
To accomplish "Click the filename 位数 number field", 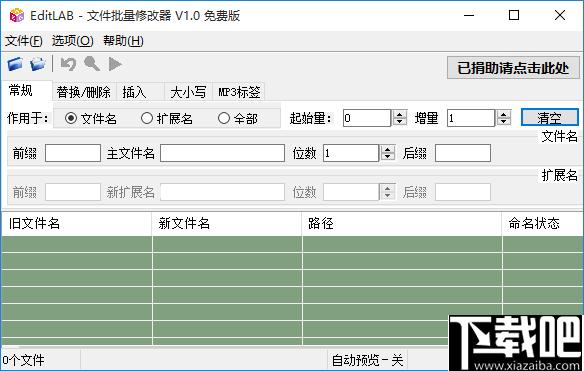I will point(351,153).
